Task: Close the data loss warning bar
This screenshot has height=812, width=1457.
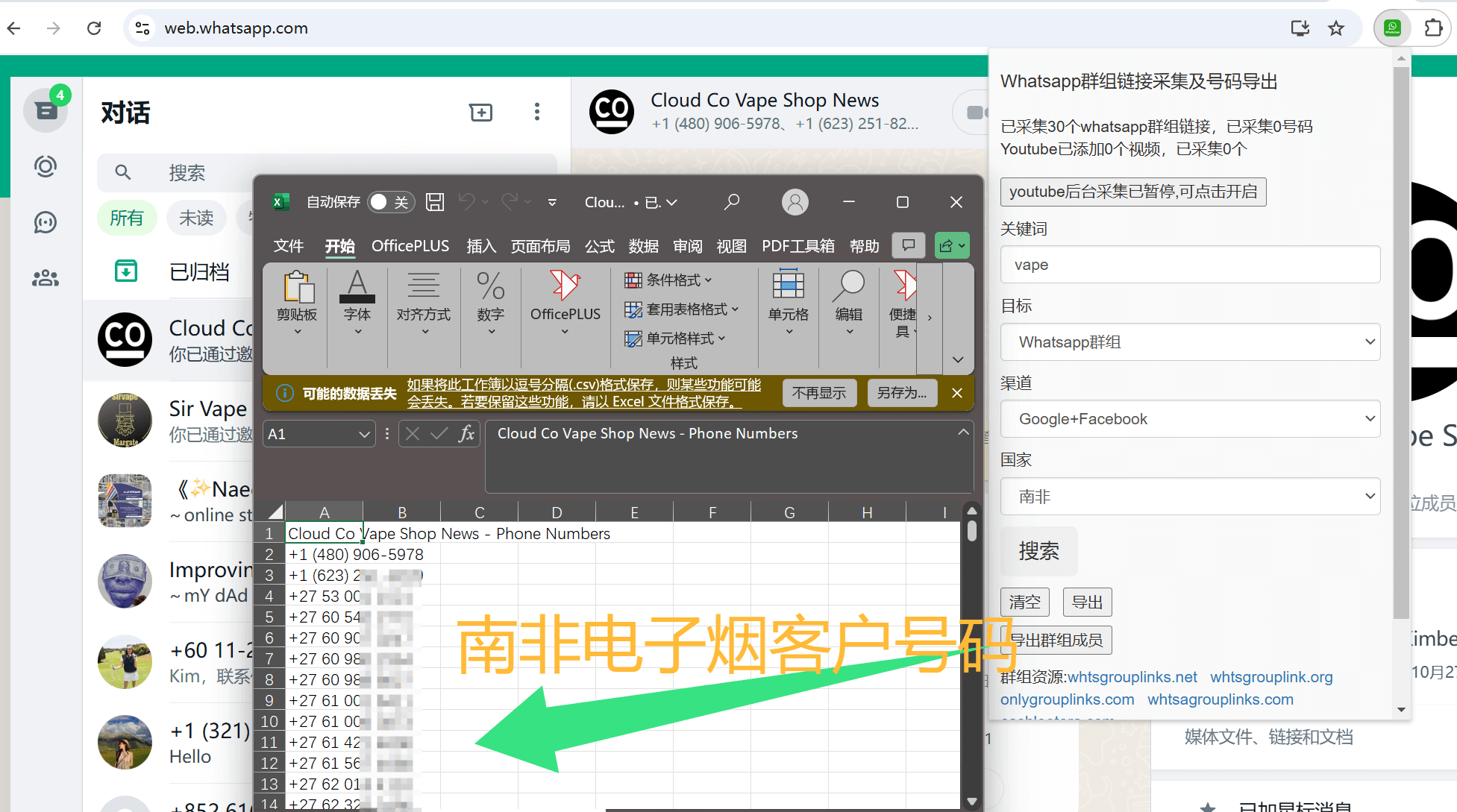Action: 957,393
